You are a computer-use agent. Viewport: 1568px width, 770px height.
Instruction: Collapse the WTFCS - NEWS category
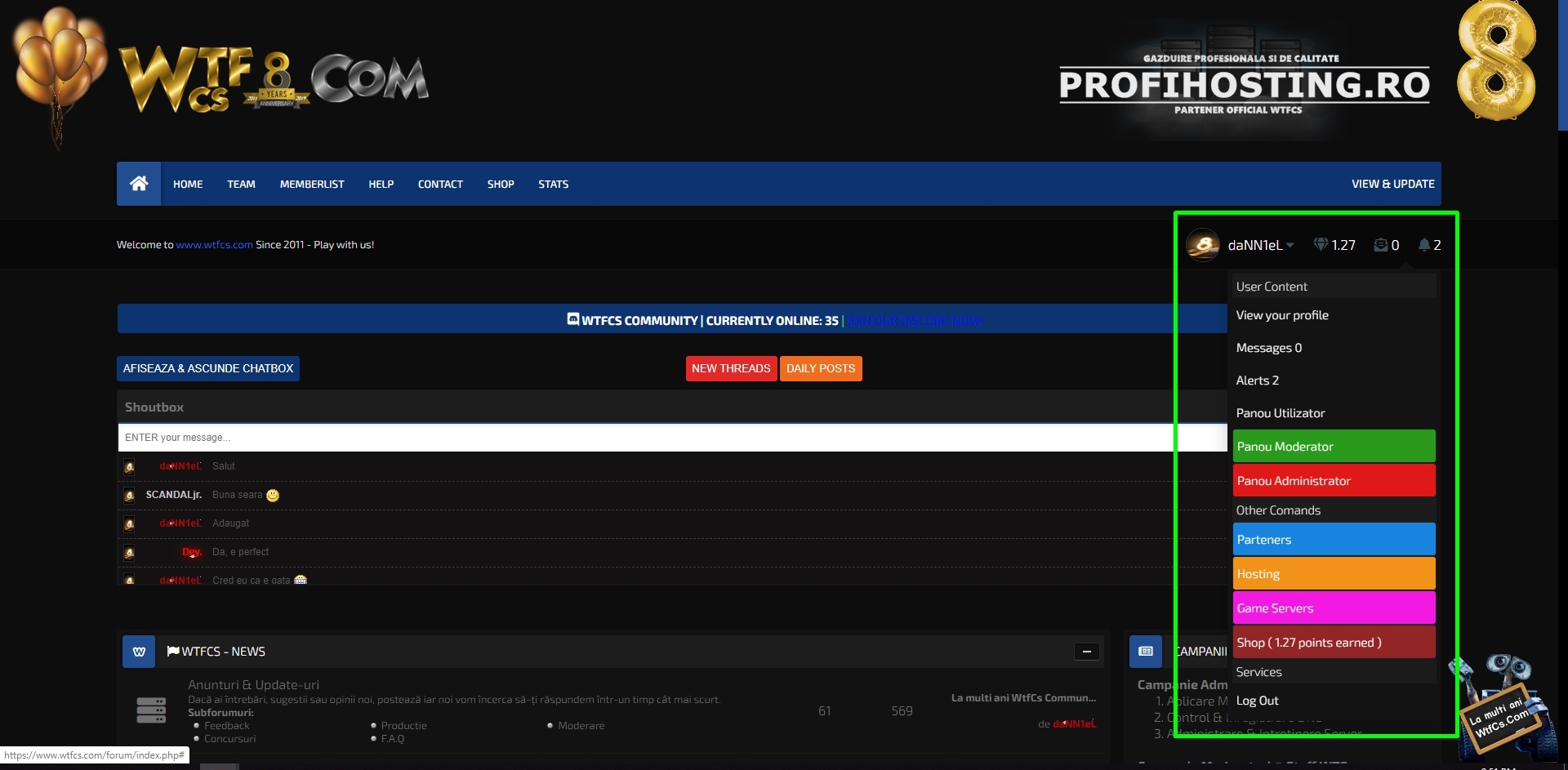pos(1086,652)
